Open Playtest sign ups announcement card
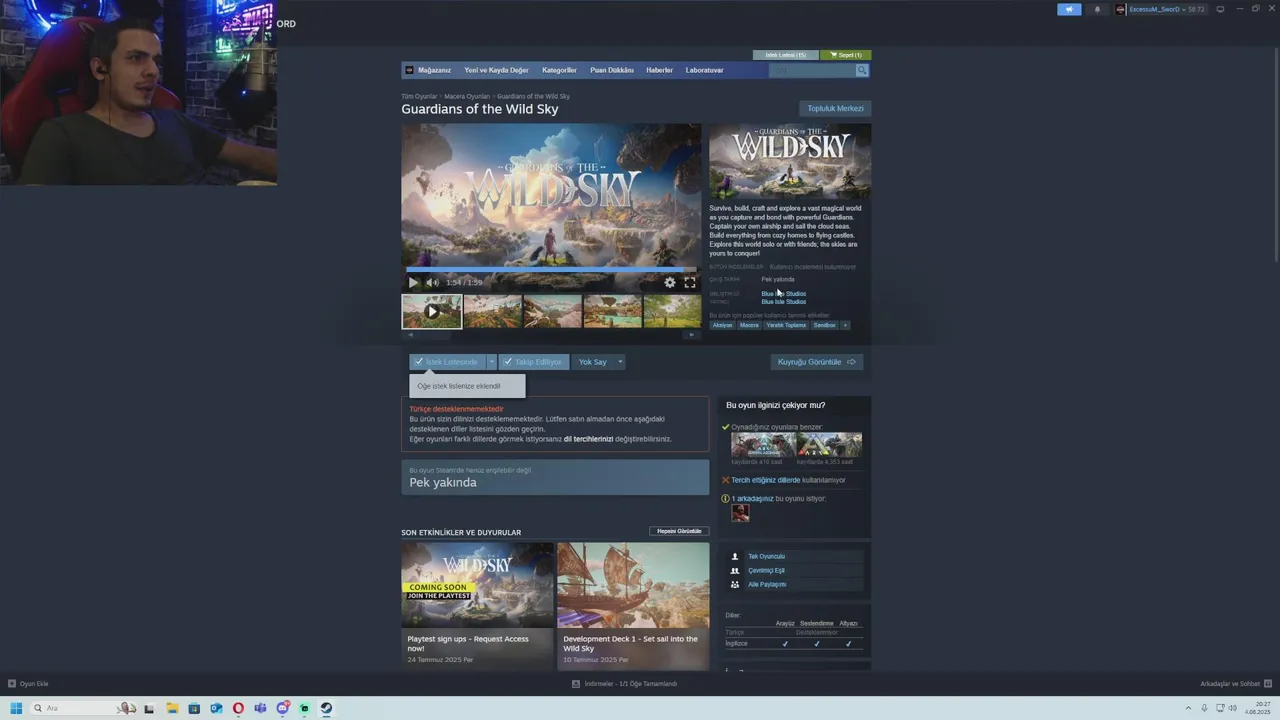The height and width of the screenshot is (720, 1280). pos(477,606)
